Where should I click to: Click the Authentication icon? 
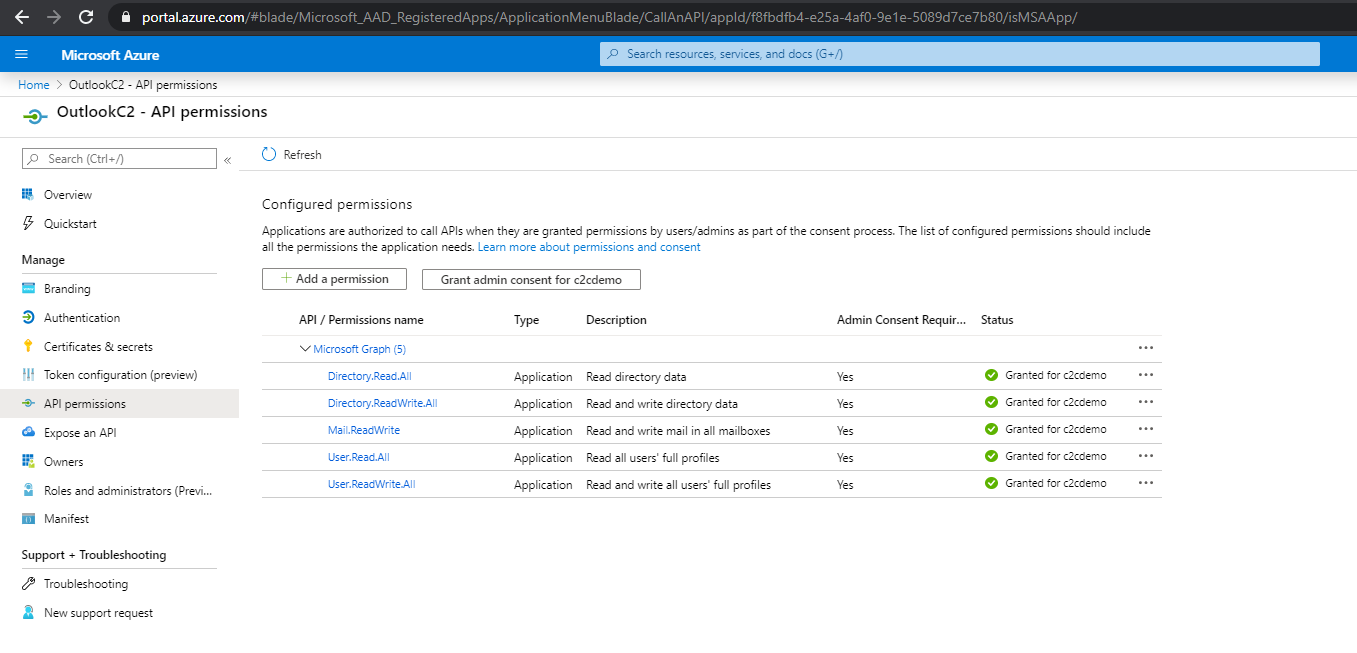point(28,318)
